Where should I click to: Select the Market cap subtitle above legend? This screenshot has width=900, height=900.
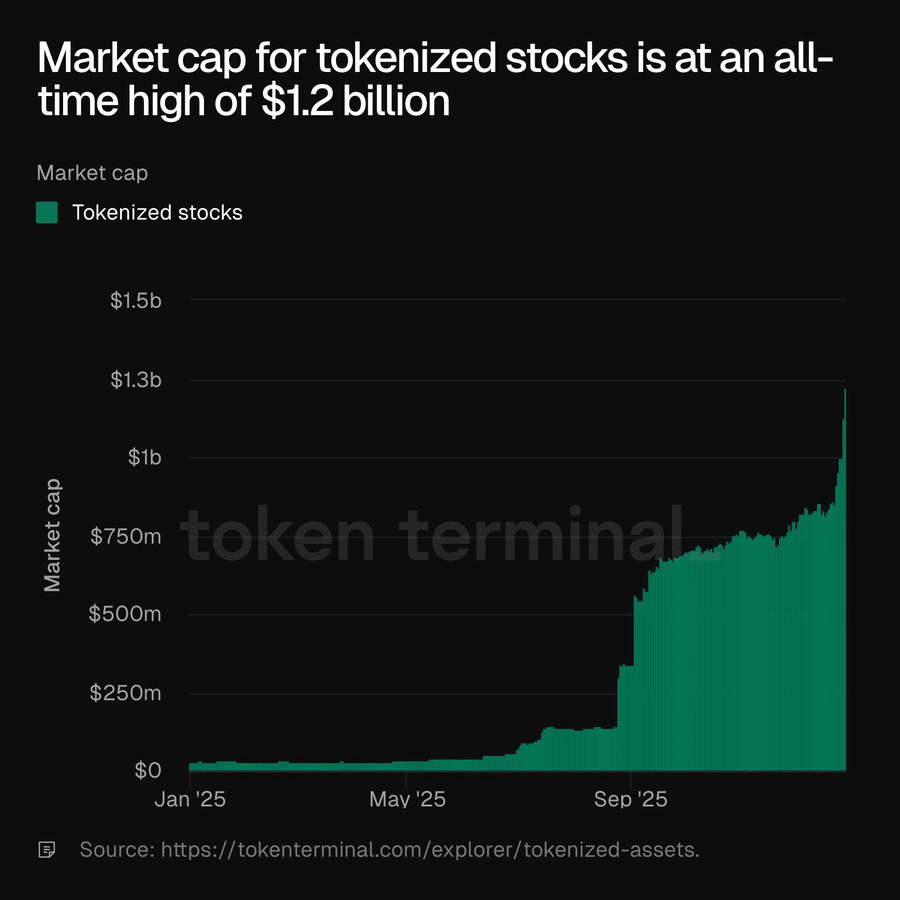click(x=92, y=172)
